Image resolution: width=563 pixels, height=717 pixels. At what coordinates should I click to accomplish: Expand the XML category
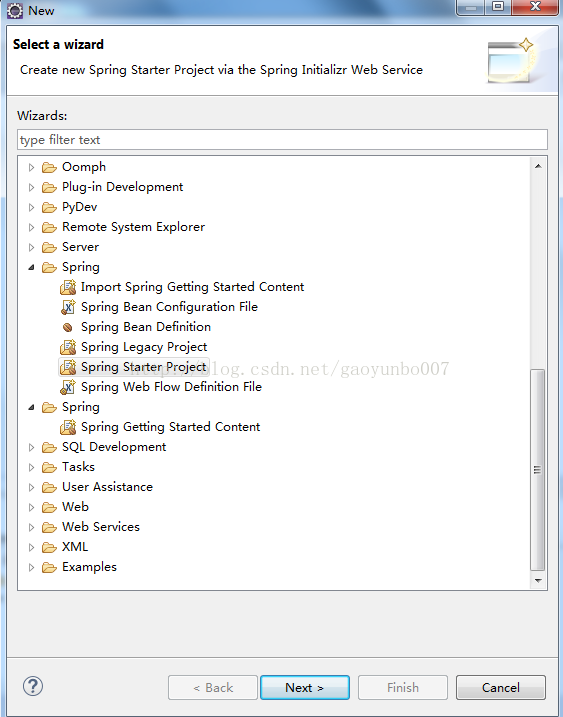coord(31,547)
